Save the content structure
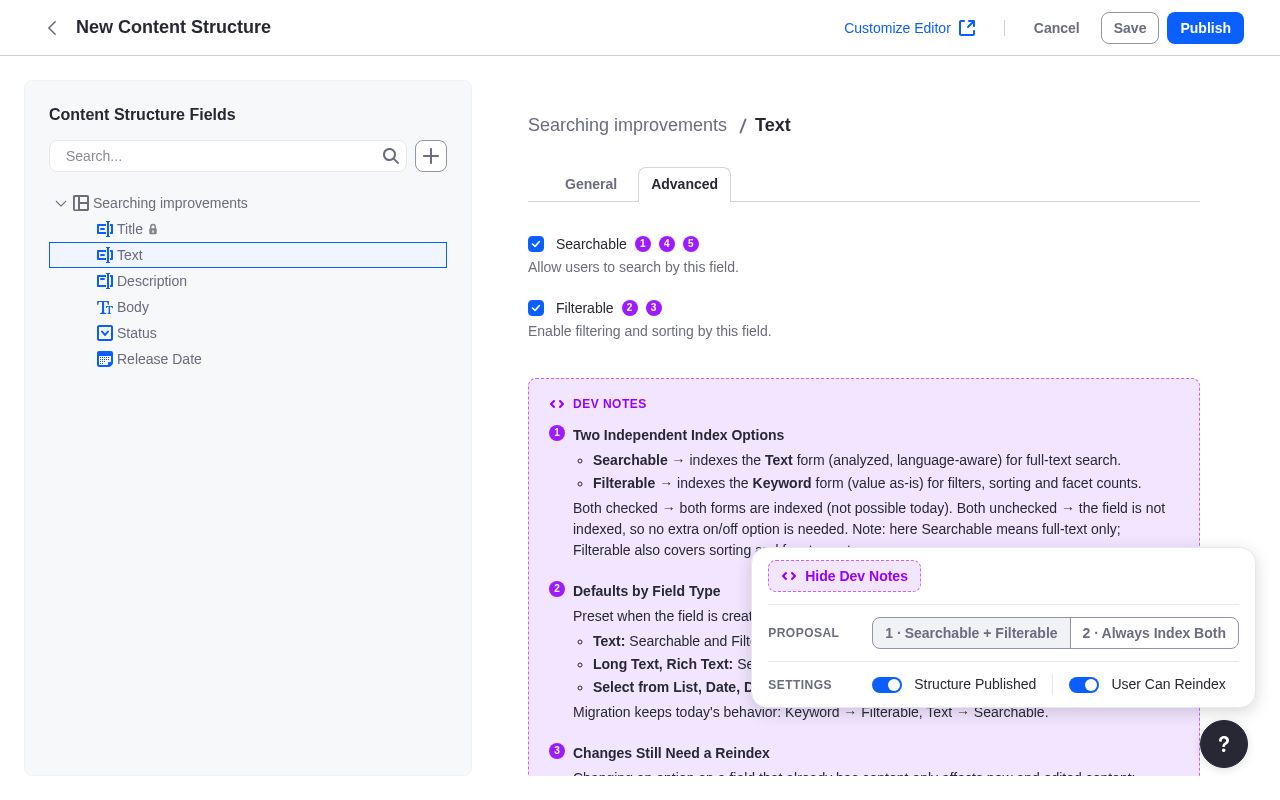The image size is (1280, 800). [1130, 28]
